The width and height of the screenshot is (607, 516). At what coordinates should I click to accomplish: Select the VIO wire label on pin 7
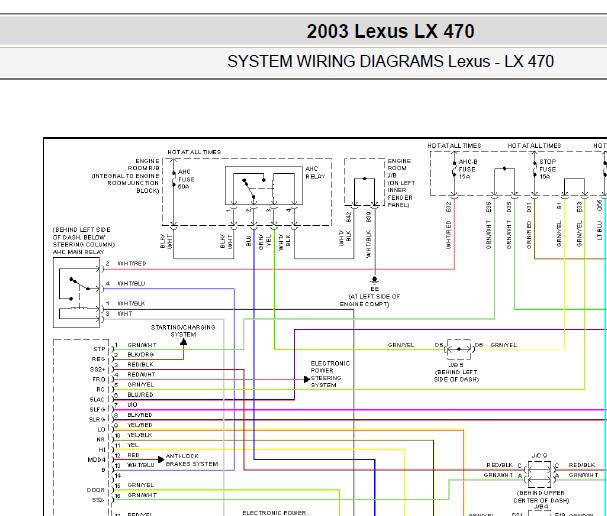coord(132,405)
